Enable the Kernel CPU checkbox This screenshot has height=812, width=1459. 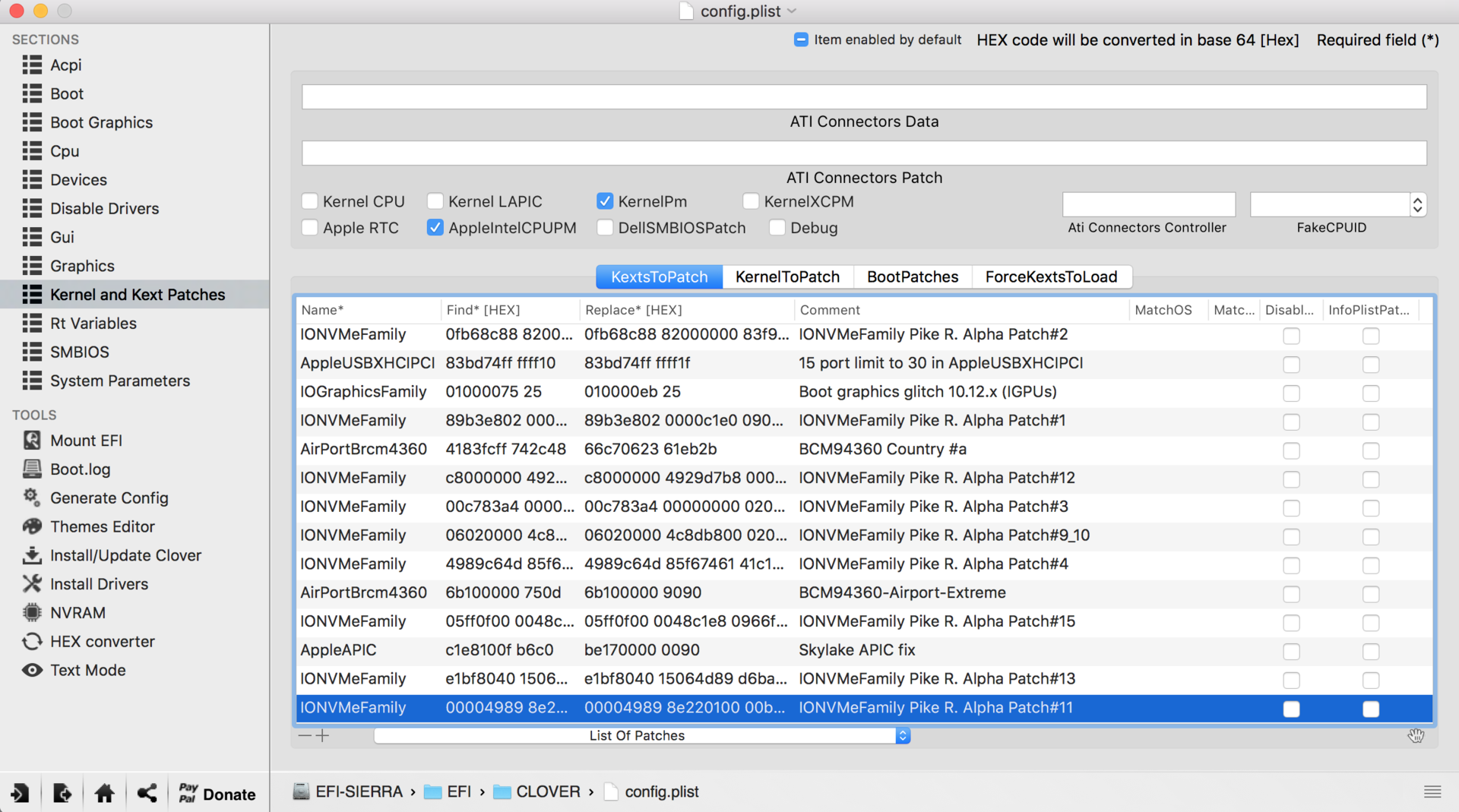tap(309, 201)
